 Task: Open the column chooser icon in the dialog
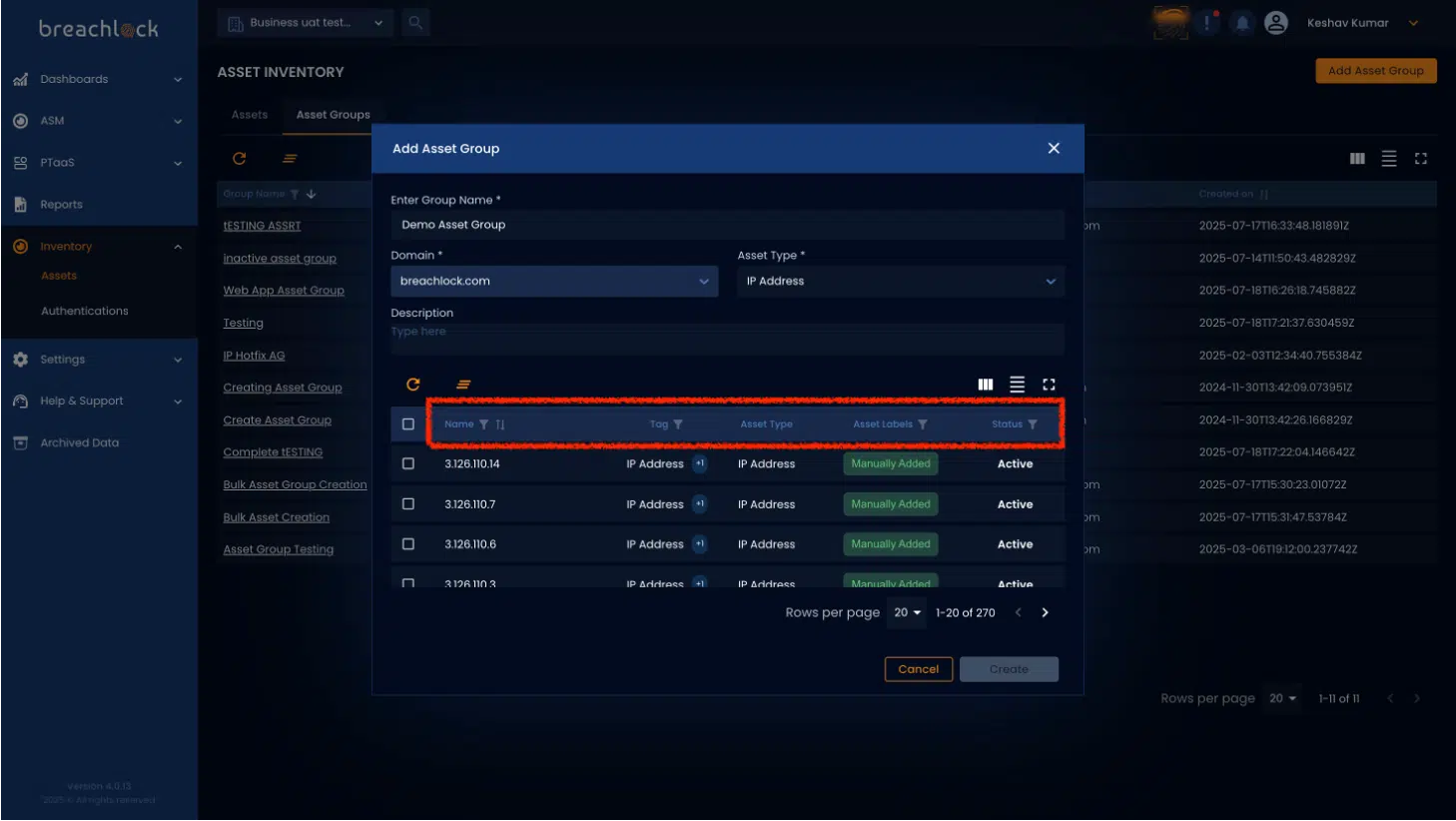point(986,385)
